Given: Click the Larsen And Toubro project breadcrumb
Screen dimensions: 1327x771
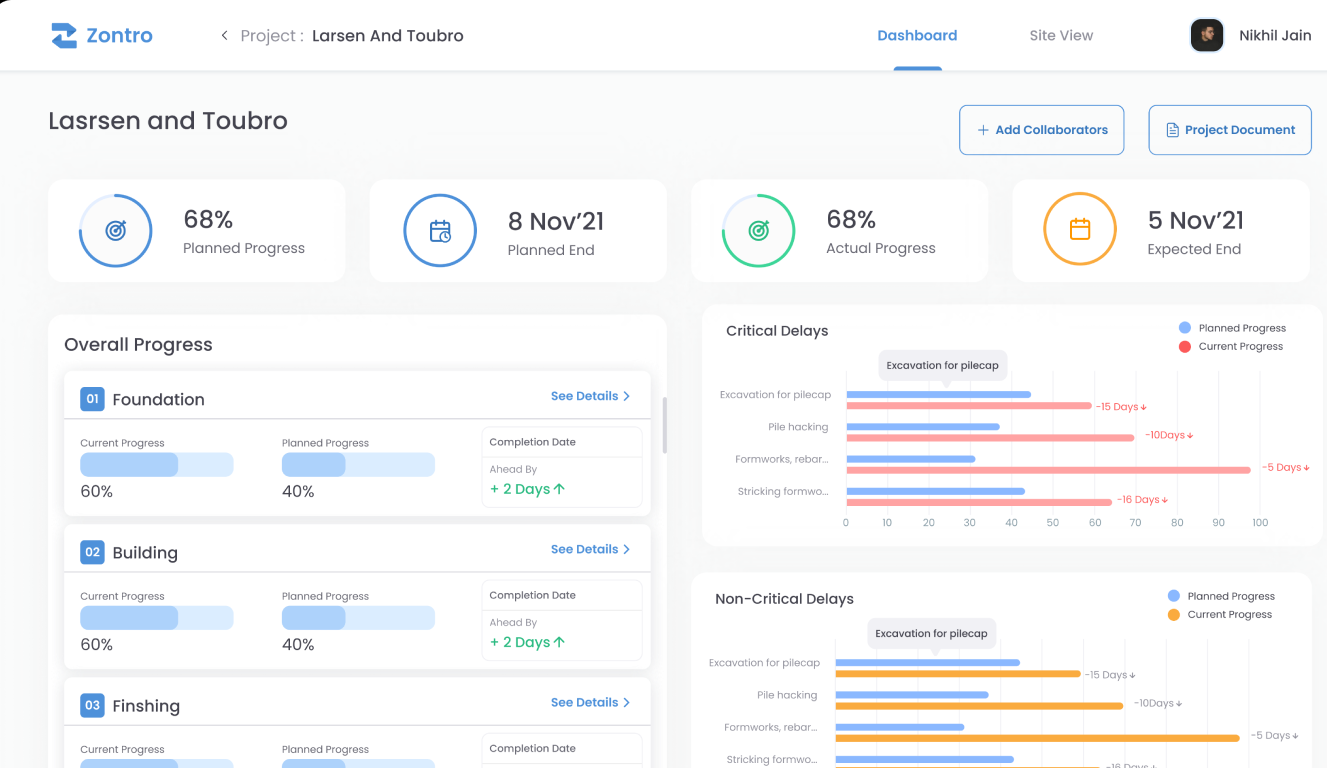Looking at the screenshot, I should click(388, 36).
